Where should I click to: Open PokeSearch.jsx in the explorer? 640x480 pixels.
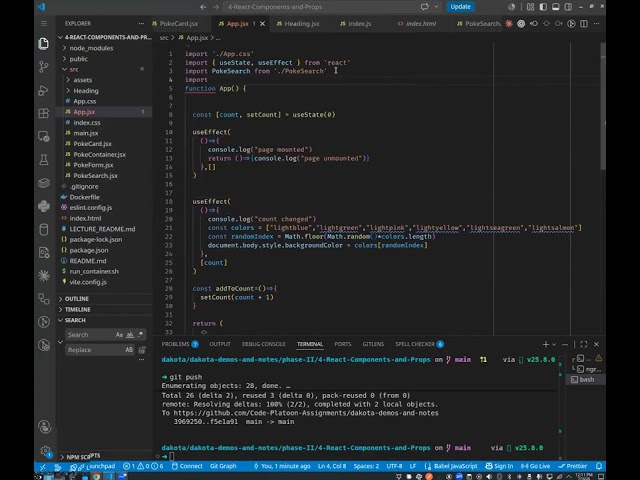(96, 176)
